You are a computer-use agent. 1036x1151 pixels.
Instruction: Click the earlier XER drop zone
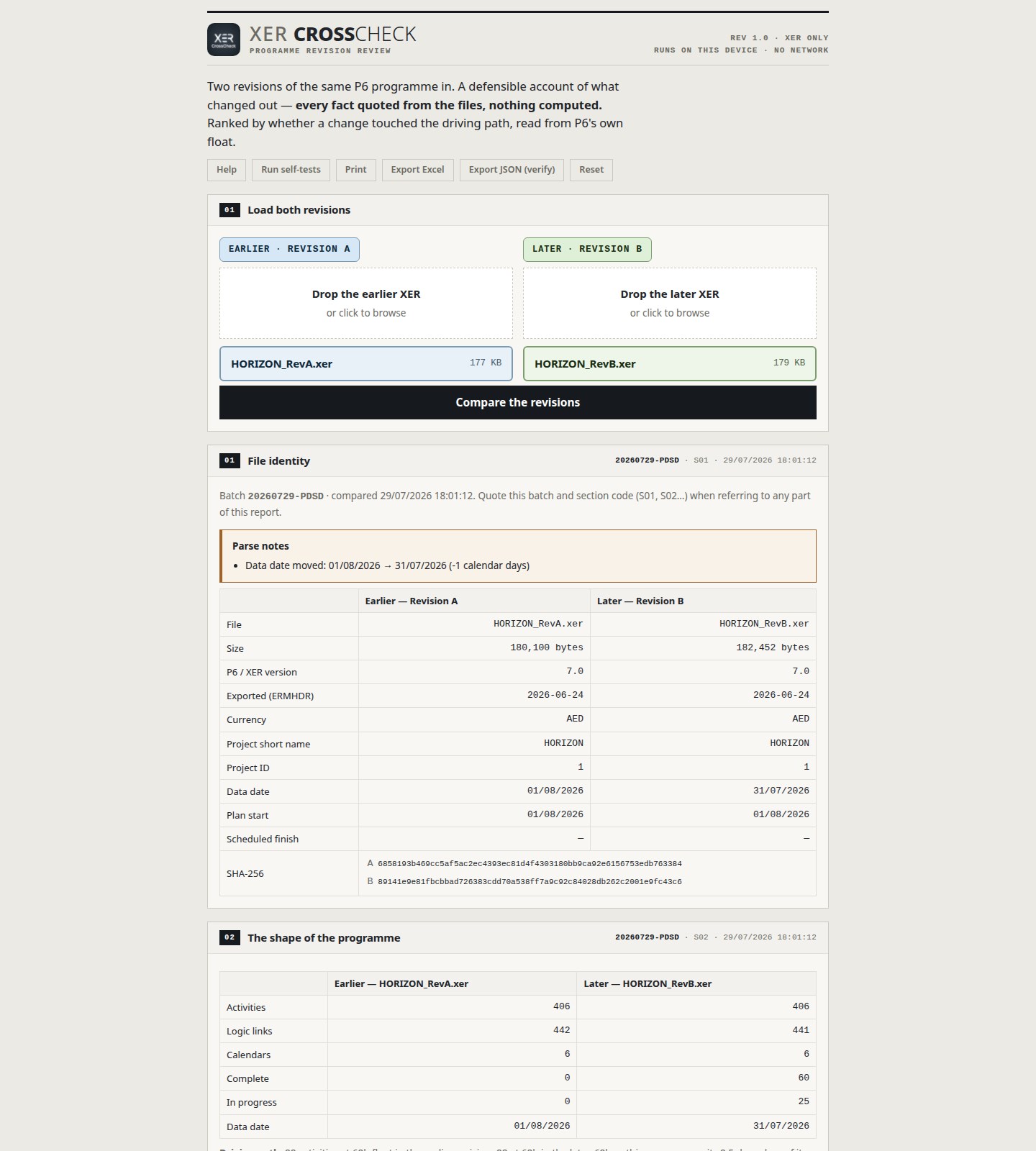click(x=366, y=303)
